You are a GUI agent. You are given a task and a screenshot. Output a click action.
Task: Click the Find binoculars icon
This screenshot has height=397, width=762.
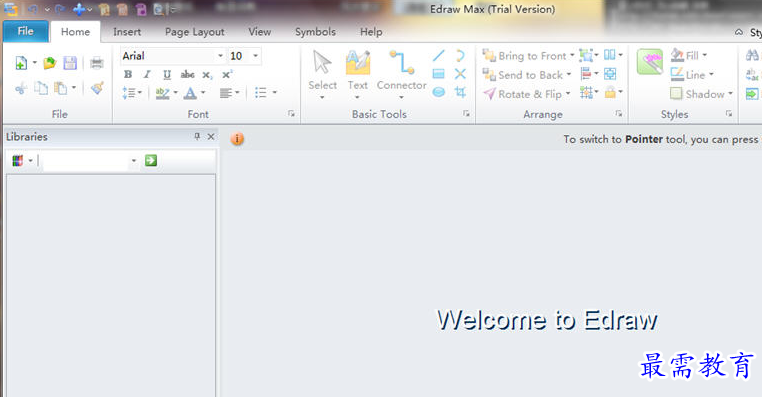(x=752, y=55)
